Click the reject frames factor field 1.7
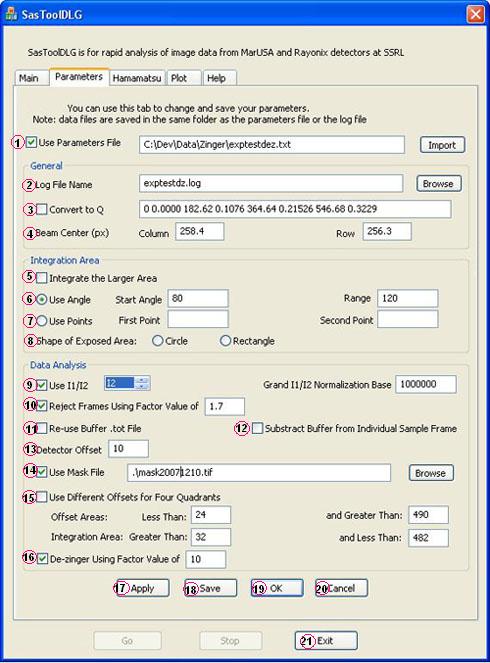The height and width of the screenshot is (663, 490). coord(224,406)
